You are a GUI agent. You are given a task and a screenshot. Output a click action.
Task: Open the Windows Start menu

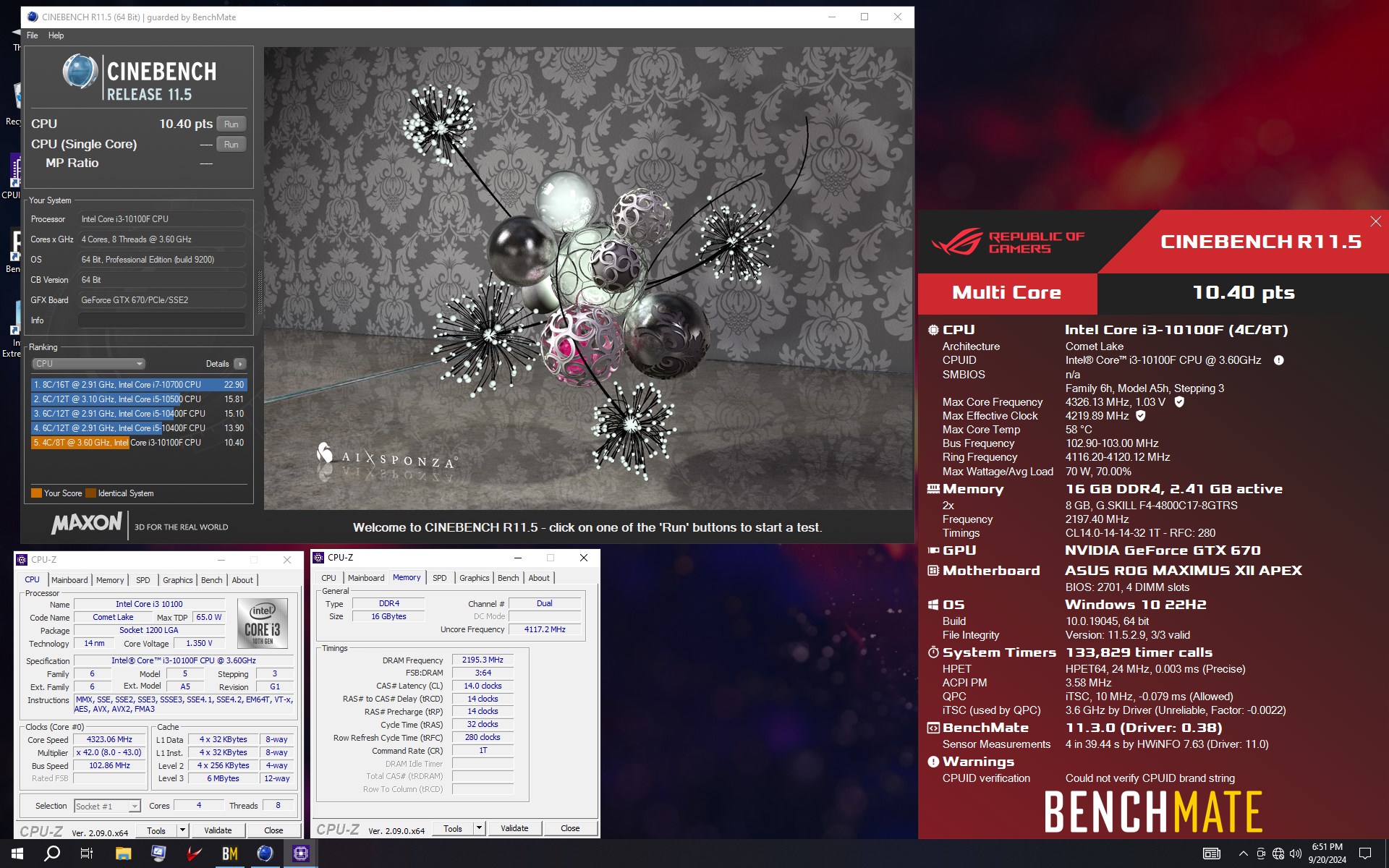click(x=17, y=854)
